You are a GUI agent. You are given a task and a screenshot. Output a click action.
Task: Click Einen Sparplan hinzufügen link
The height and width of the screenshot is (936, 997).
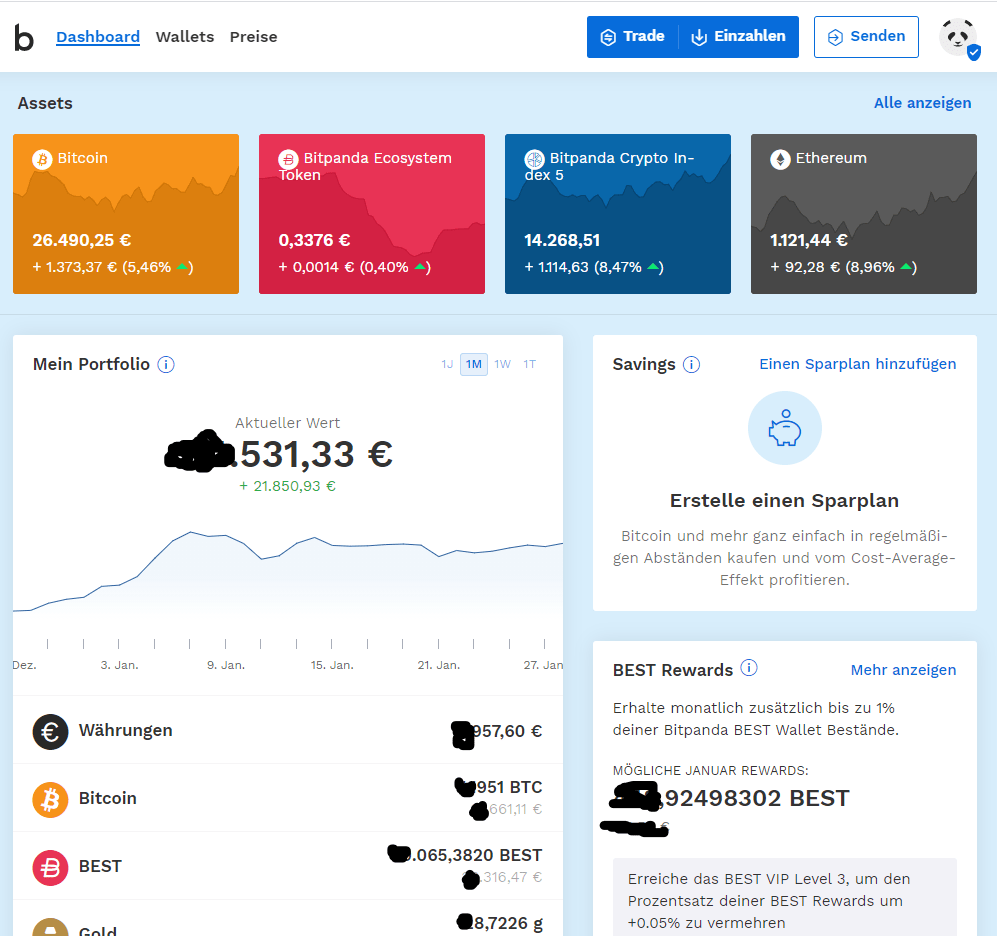858,364
